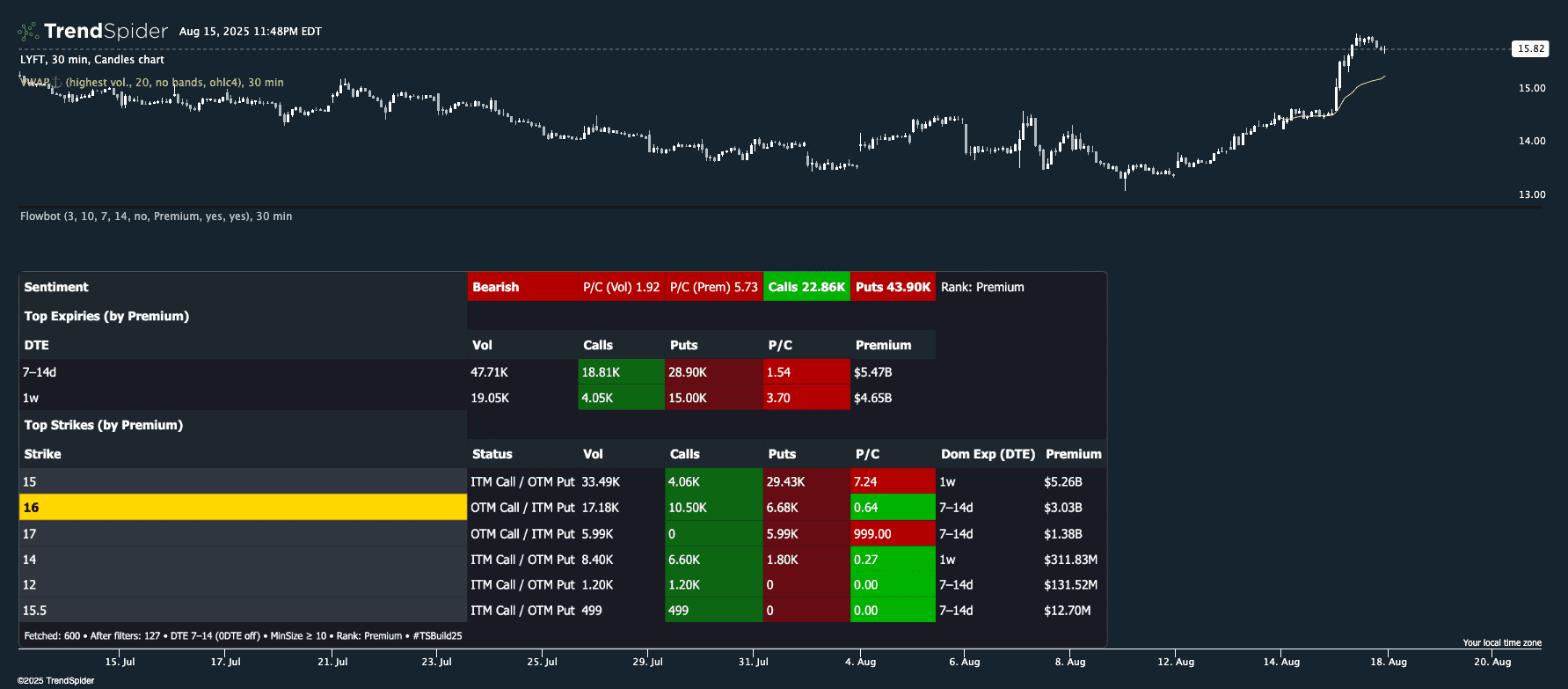Select the 29.43K puts cell
Screen dimensions: 1568x689
point(806,481)
